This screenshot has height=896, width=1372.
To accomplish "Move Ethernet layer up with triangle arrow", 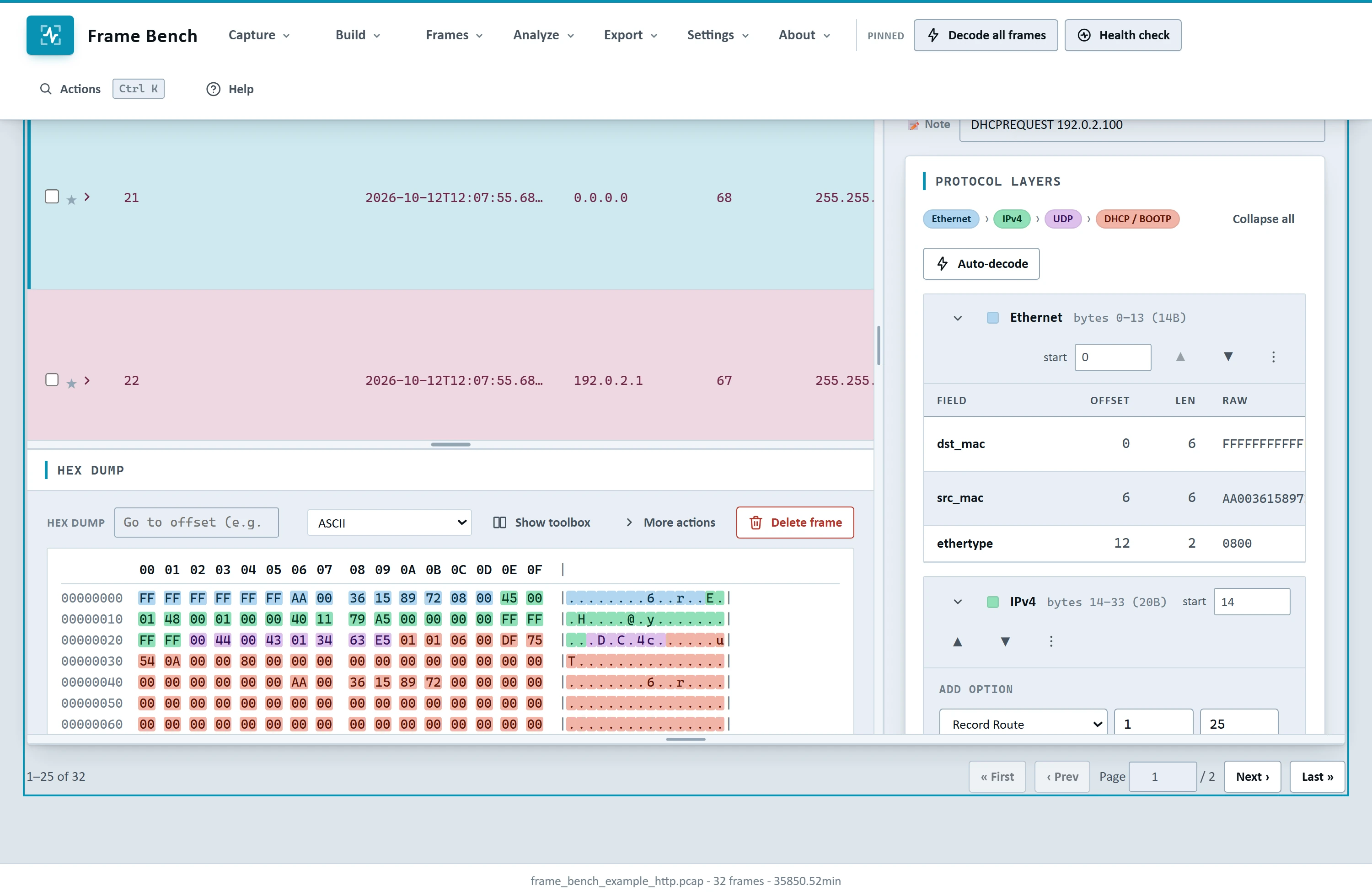I will (1180, 357).
